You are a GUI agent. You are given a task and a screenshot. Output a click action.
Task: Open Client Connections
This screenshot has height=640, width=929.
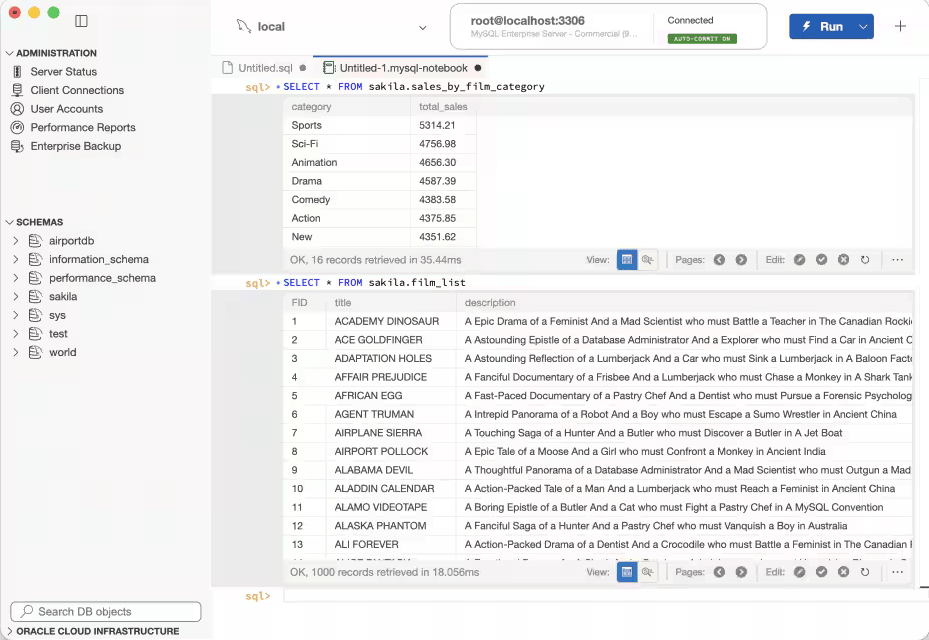pyautogui.click(x=76, y=90)
